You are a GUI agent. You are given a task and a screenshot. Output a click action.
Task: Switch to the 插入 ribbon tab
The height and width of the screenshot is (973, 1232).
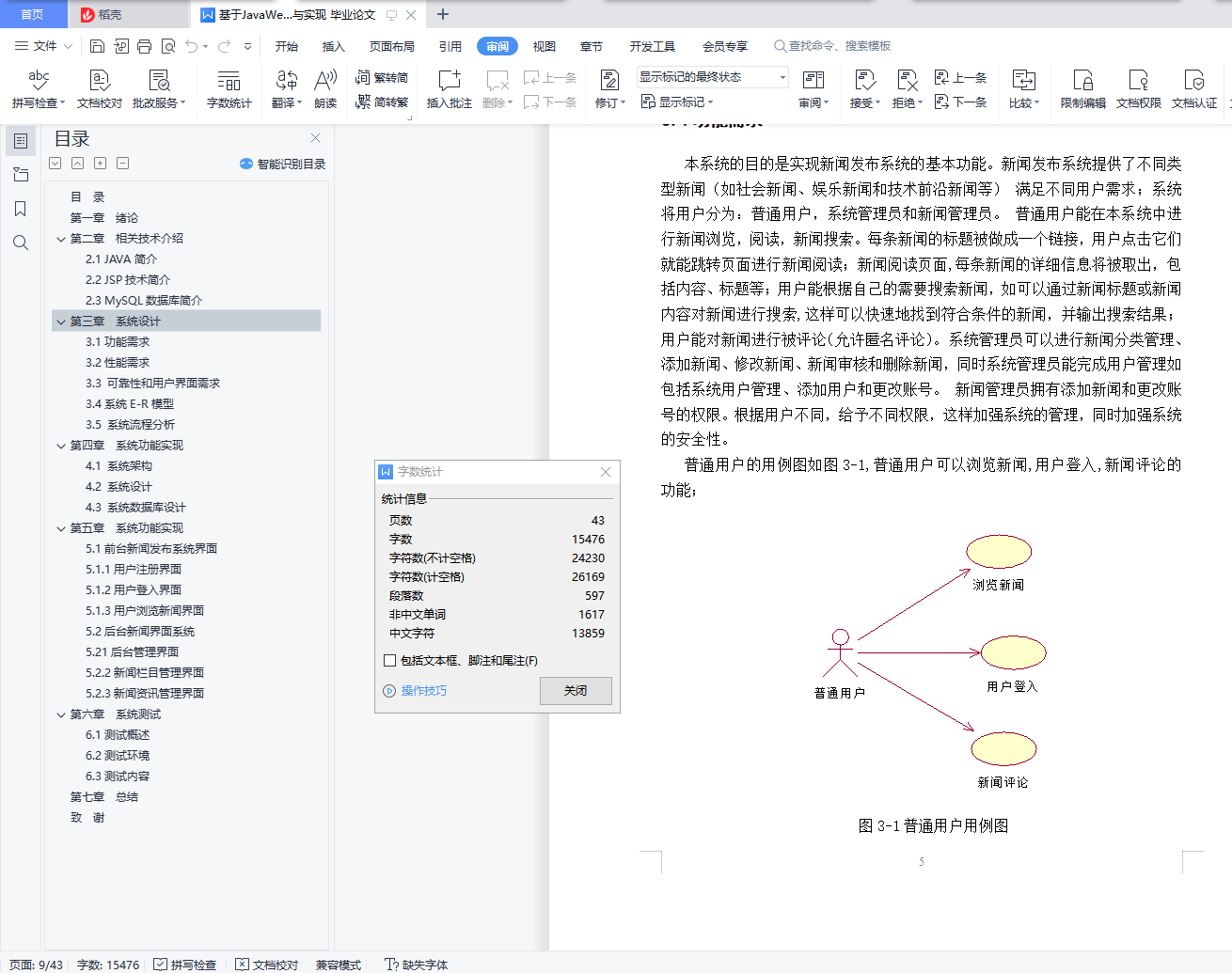334,46
